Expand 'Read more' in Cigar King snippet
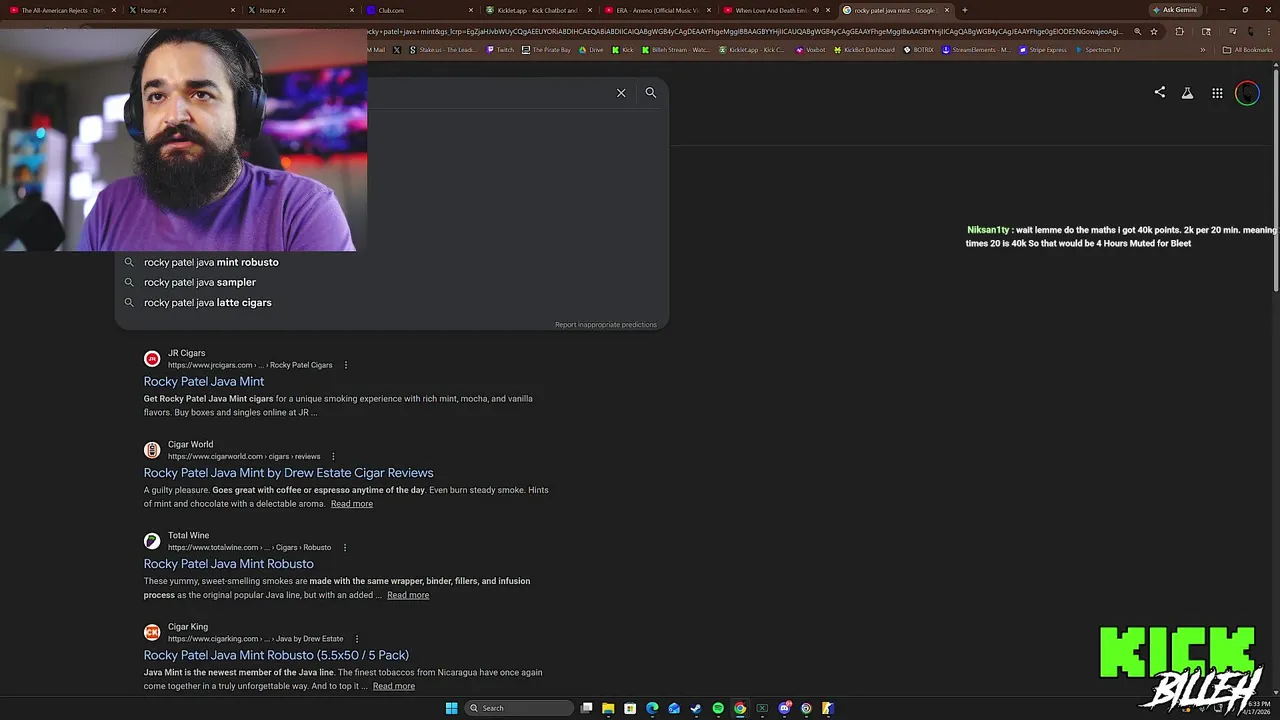This screenshot has width=1280, height=720. click(394, 686)
